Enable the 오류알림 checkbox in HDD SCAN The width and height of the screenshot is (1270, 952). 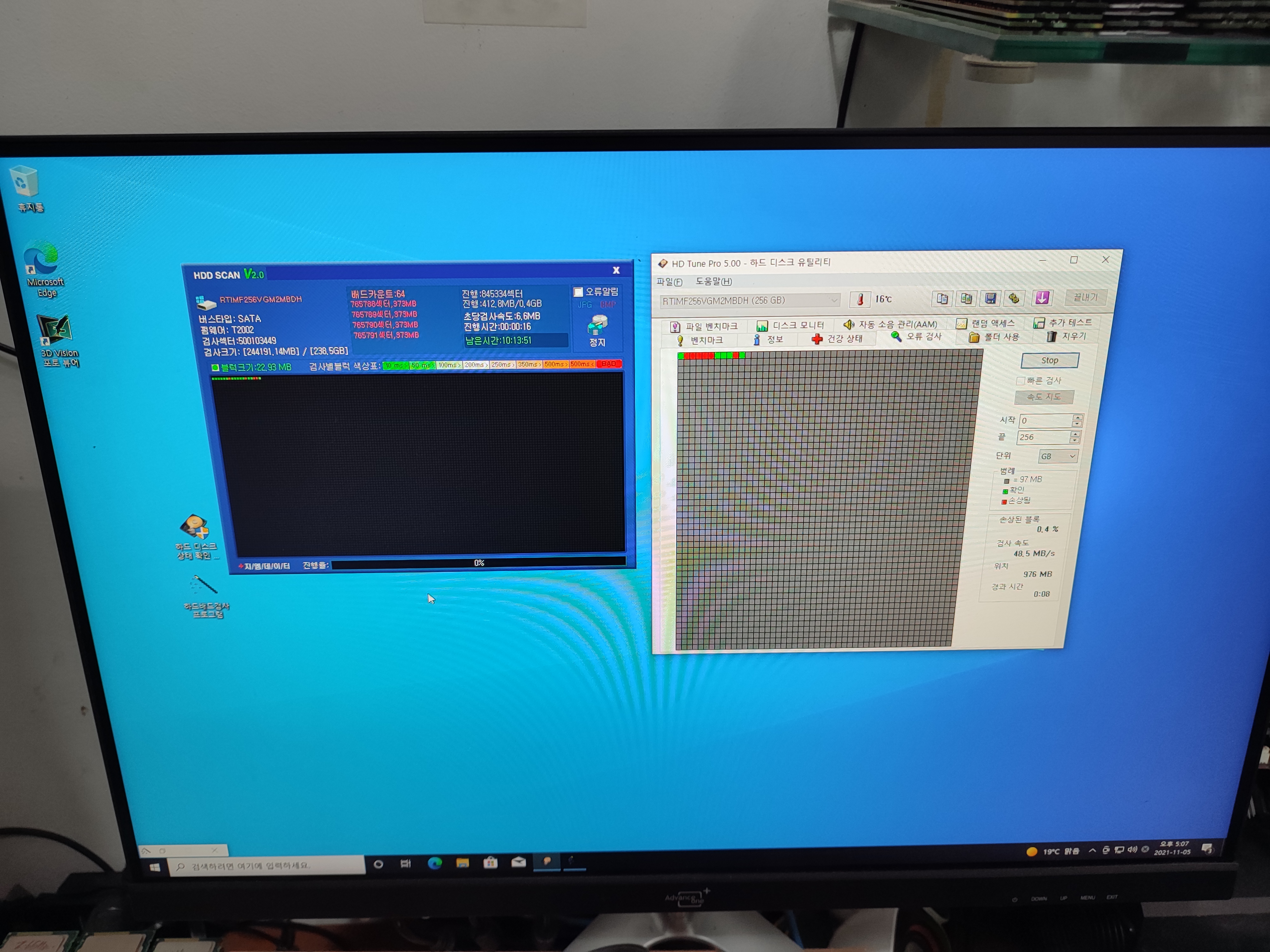pyautogui.click(x=578, y=292)
